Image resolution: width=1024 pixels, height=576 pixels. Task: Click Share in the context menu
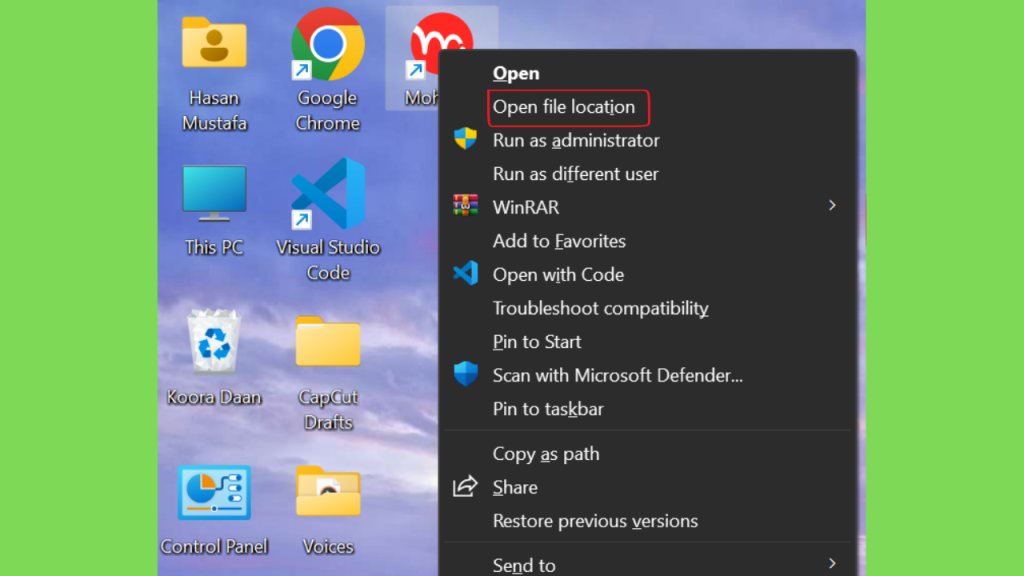pos(515,488)
